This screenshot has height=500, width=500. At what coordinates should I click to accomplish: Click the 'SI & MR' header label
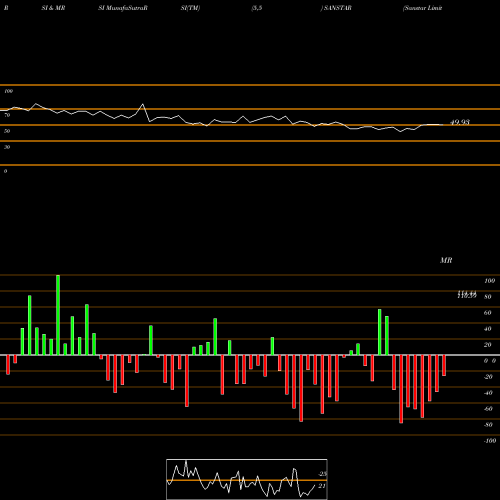(x=53, y=8)
